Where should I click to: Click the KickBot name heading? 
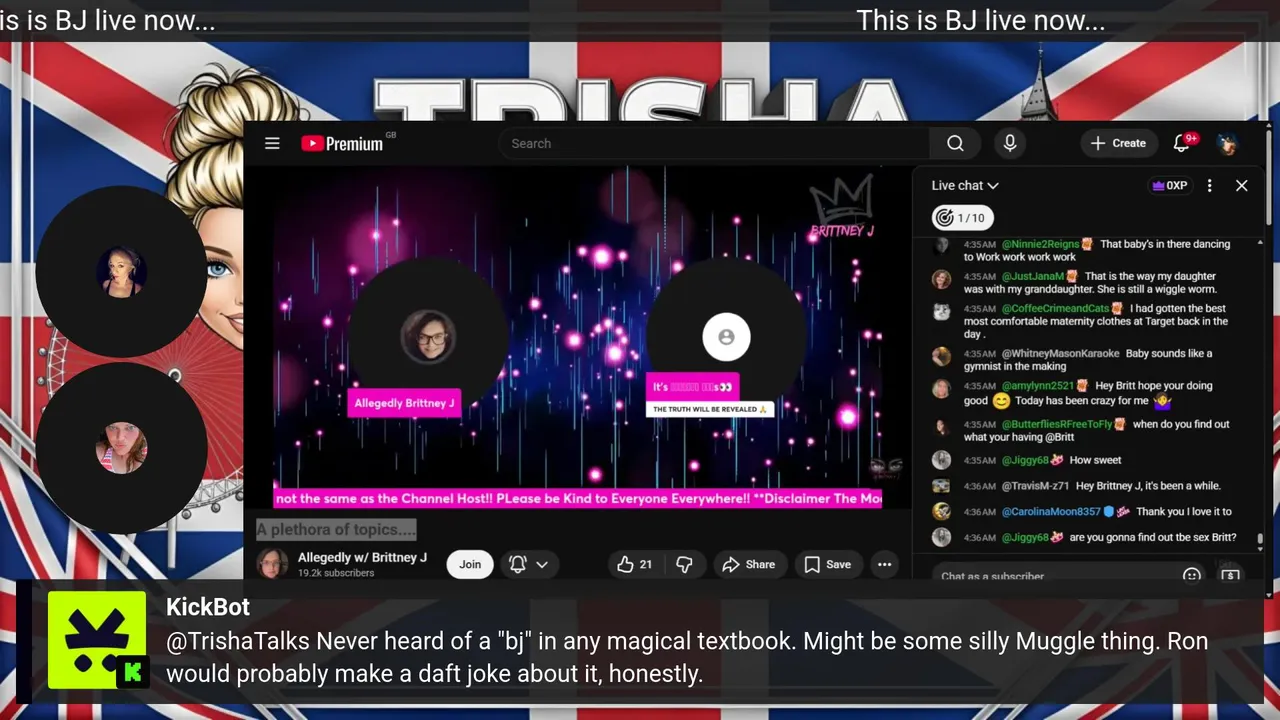point(208,607)
